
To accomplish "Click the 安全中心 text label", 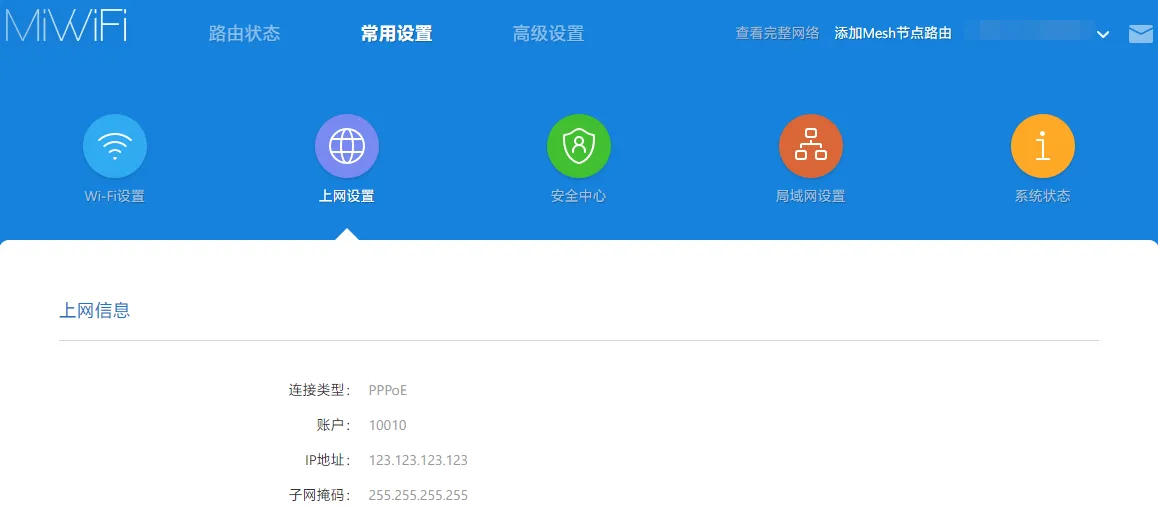I will [x=579, y=196].
